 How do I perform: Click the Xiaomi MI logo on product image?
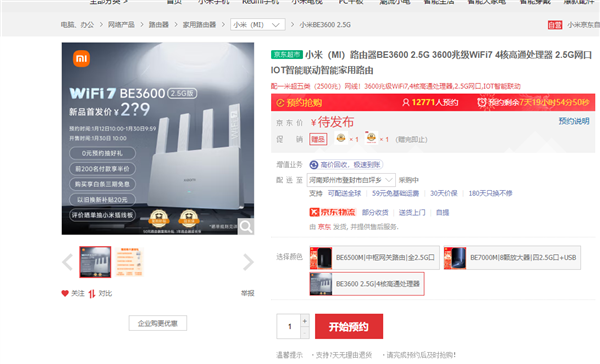(81, 59)
